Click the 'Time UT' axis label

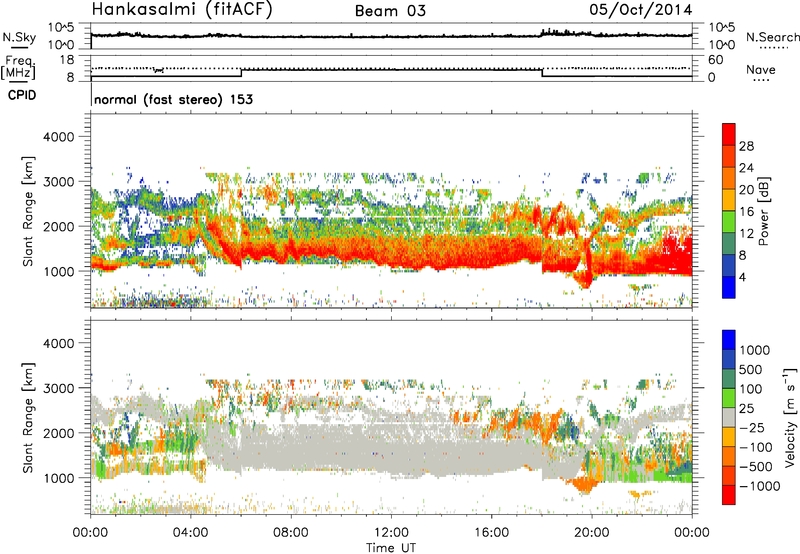(x=391, y=547)
